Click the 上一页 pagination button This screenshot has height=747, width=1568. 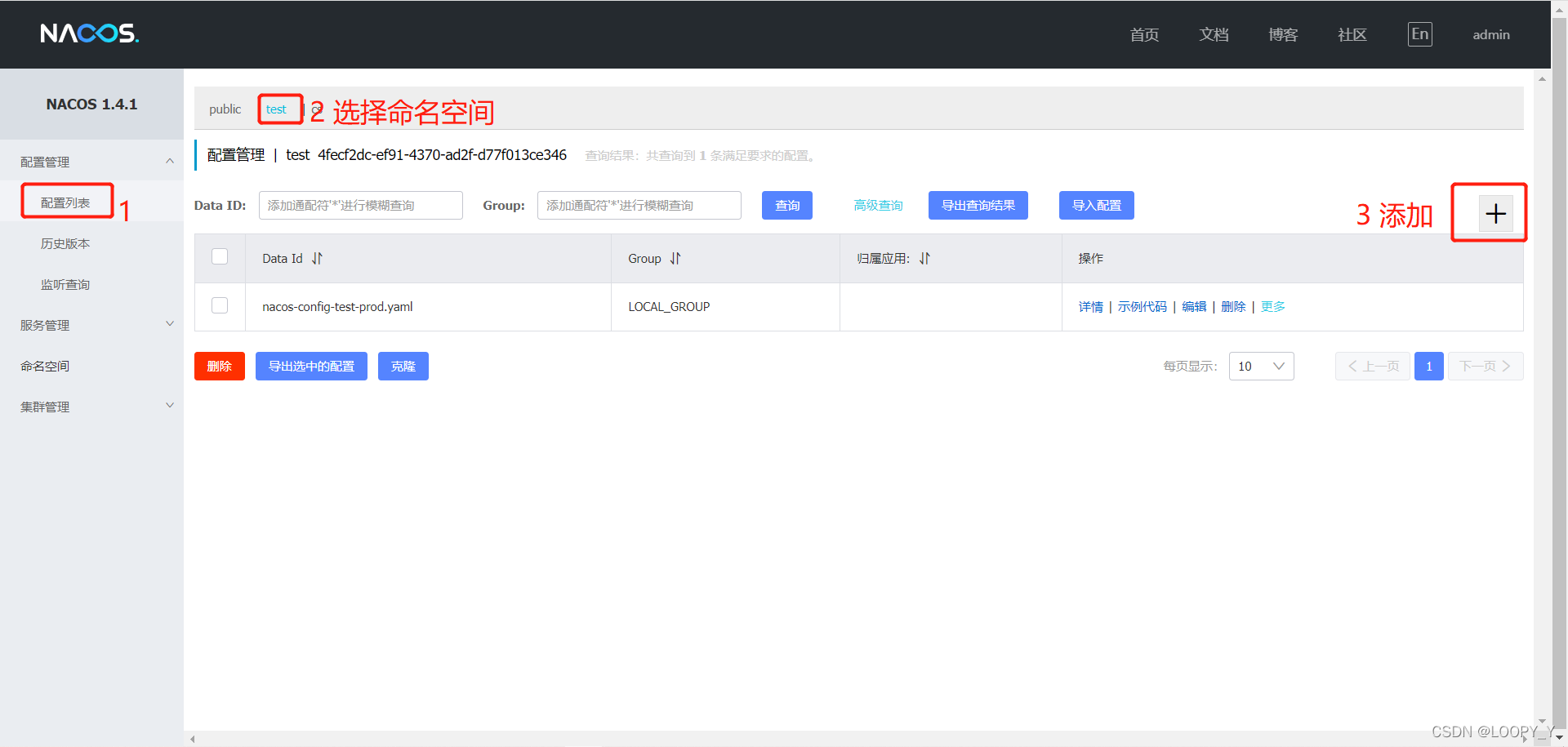click(1373, 367)
